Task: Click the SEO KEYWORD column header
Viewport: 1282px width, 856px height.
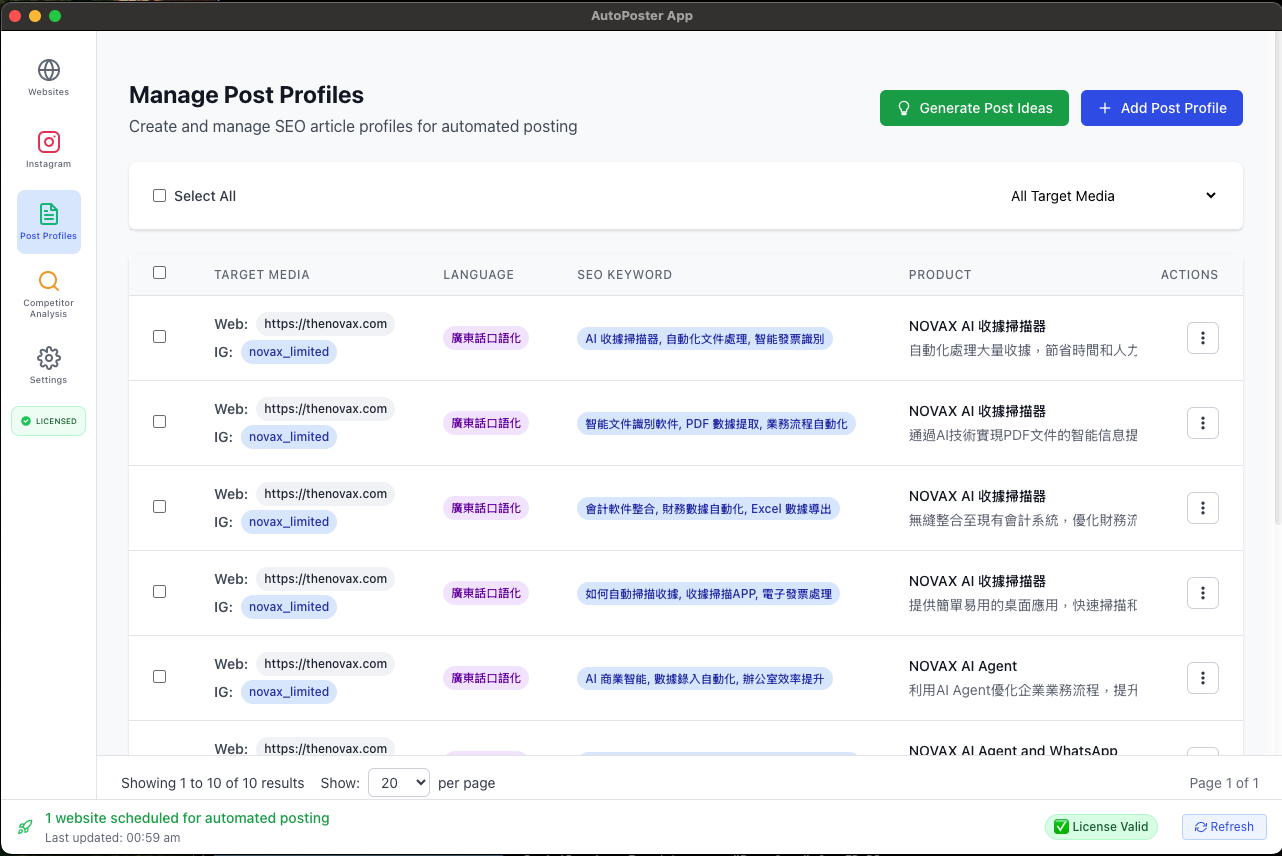Action: tap(624, 275)
